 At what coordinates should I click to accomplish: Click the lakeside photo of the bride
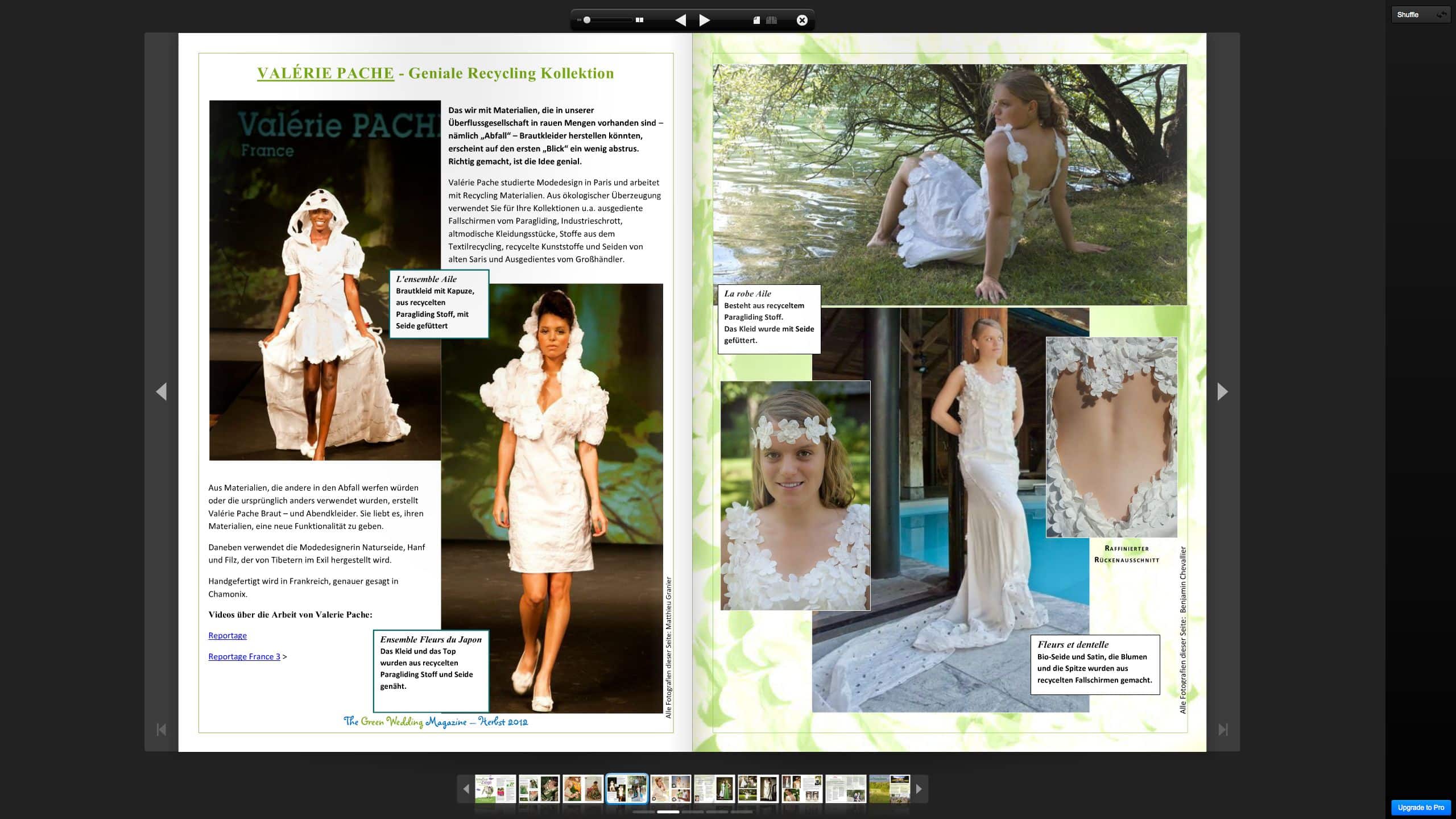(950, 185)
